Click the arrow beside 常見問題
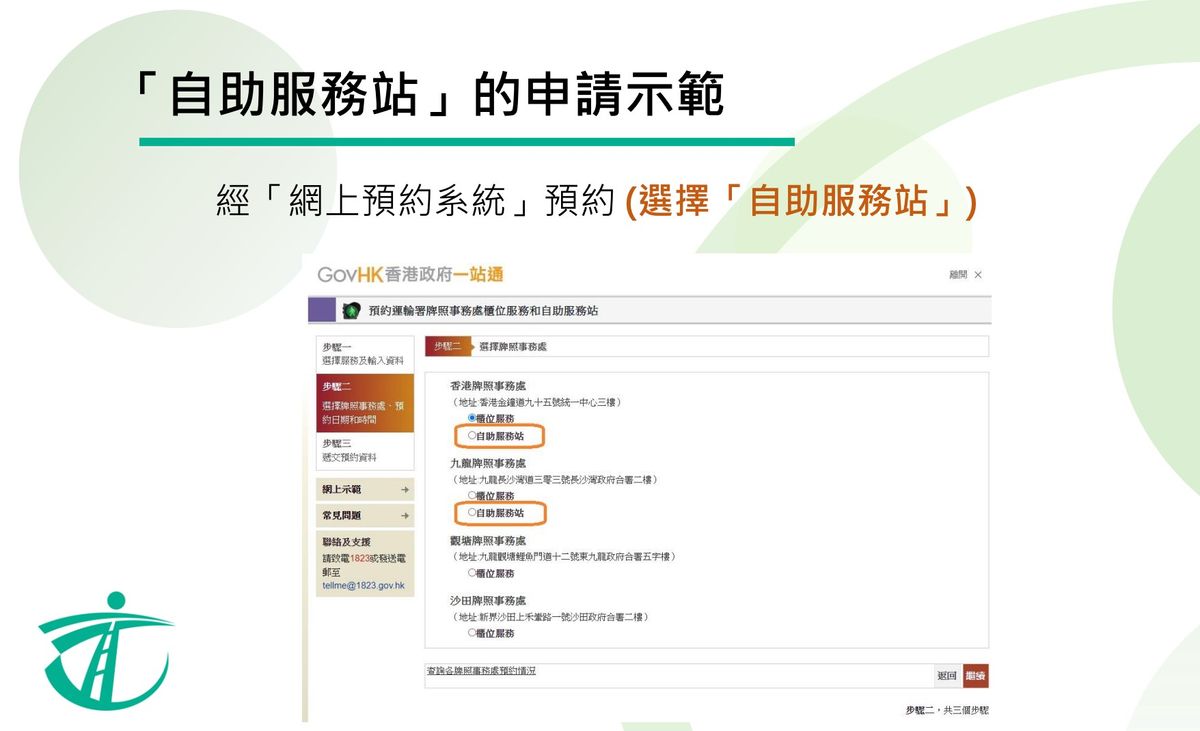Image resolution: width=1200 pixels, height=731 pixels. (x=404, y=516)
